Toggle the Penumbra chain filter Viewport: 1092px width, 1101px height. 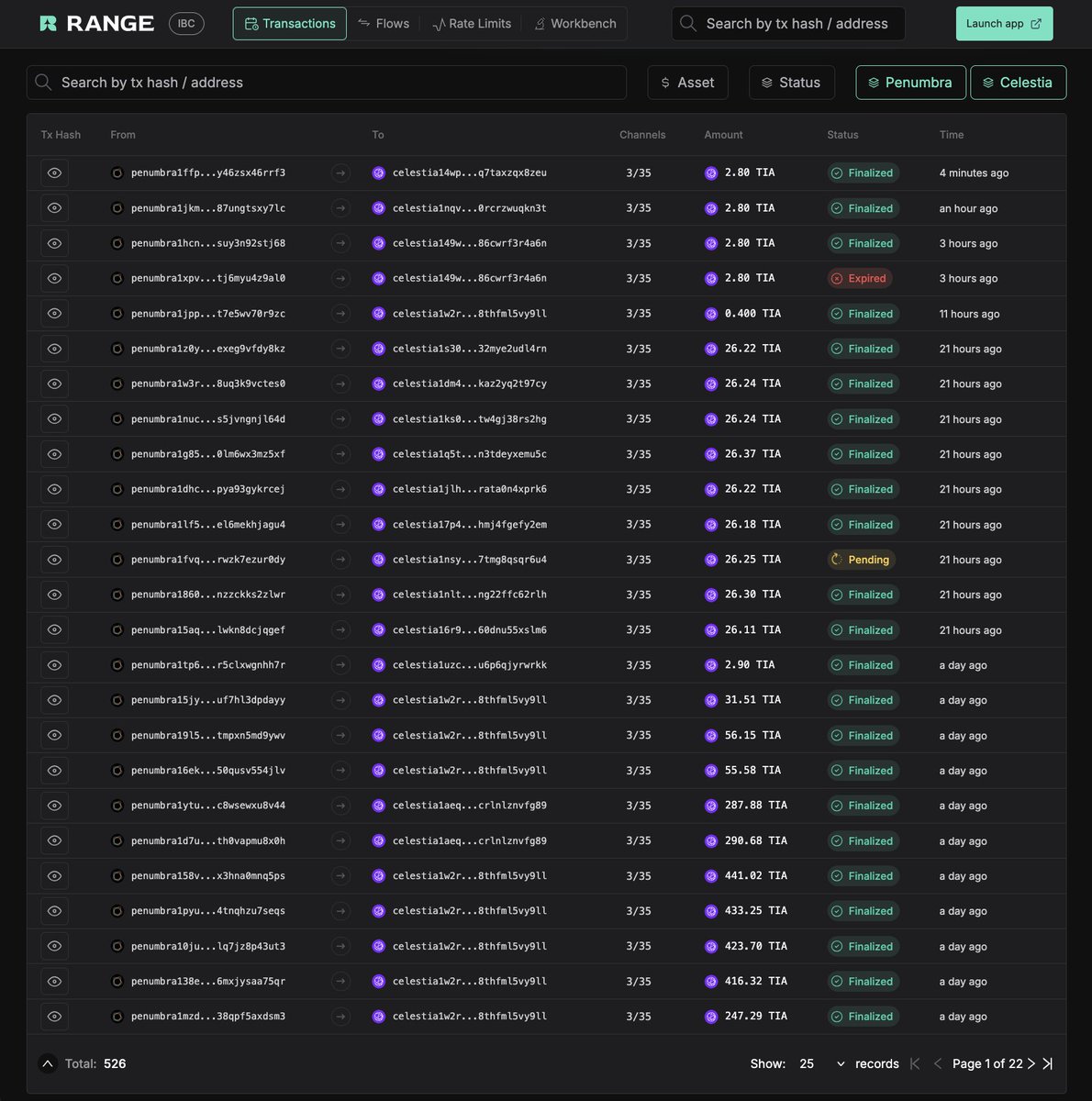pos(910,83)
